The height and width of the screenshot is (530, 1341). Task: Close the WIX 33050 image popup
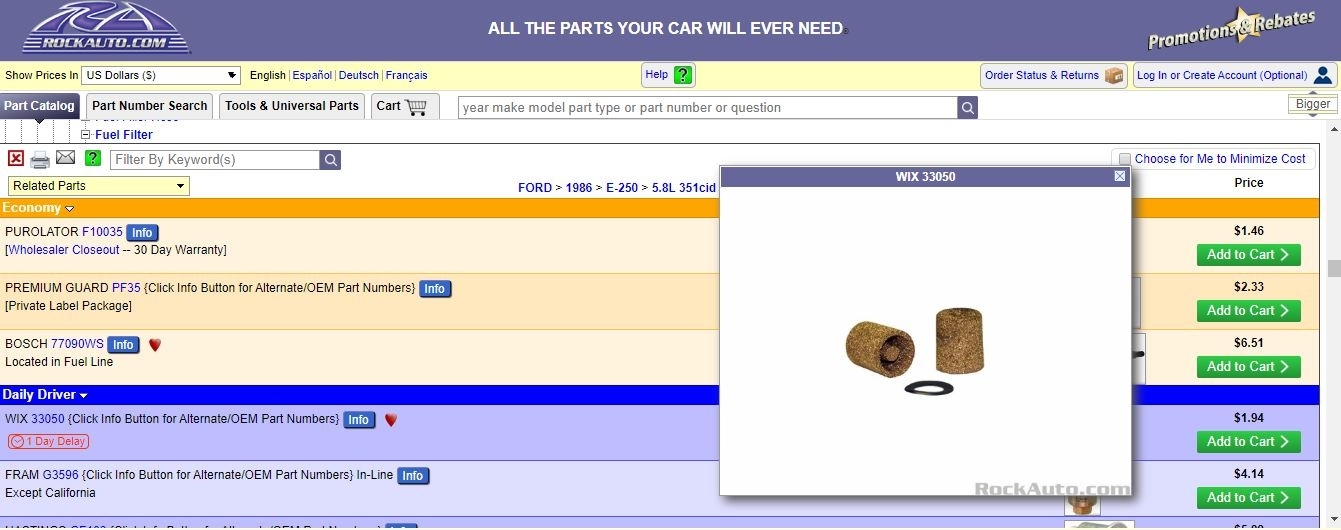1120,176
